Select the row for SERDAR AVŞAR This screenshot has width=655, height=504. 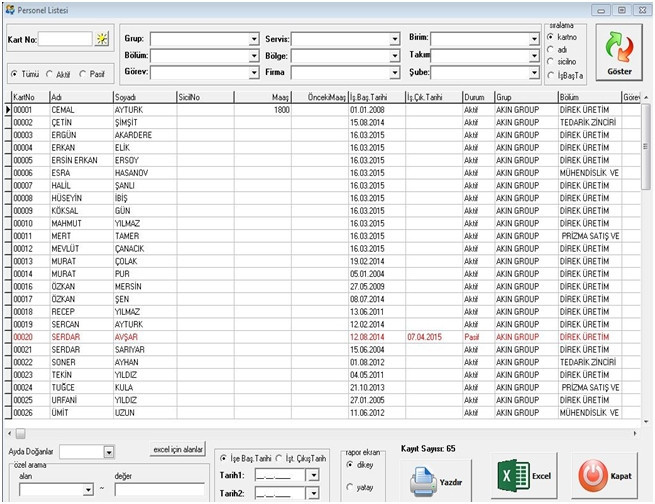(130, 337)
